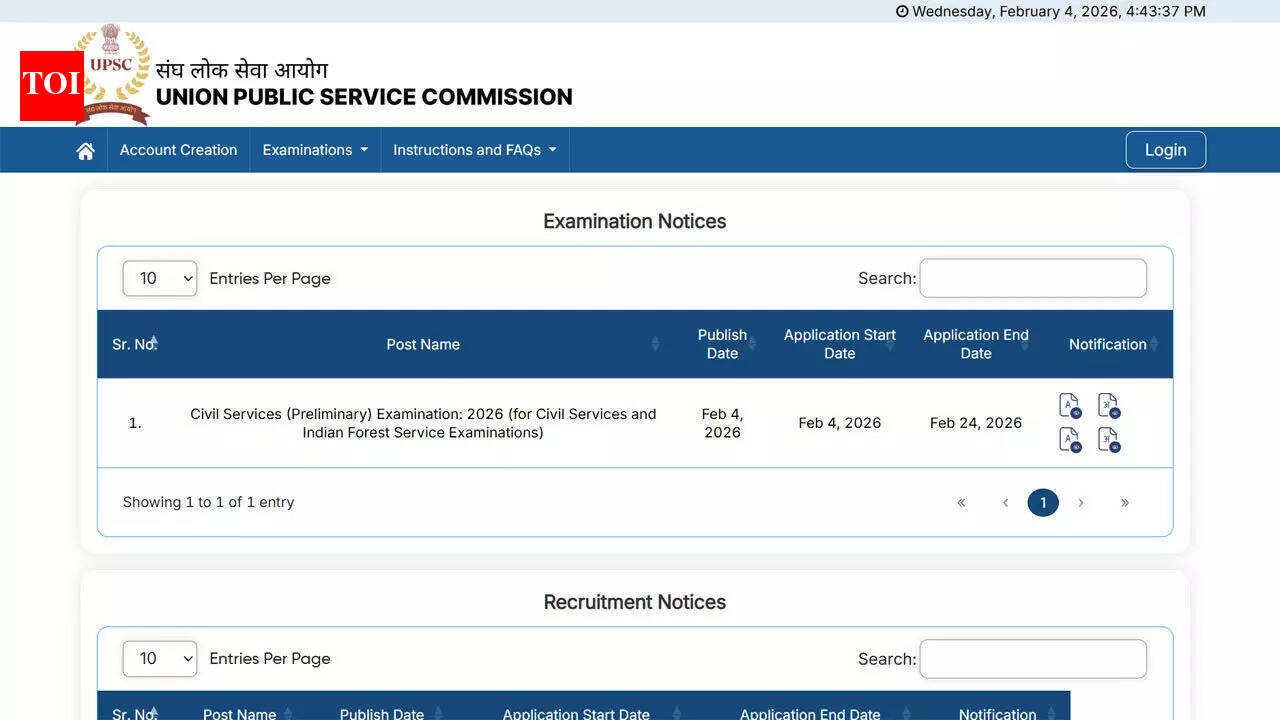Click the clock icon beside the date display

[902, 11]
